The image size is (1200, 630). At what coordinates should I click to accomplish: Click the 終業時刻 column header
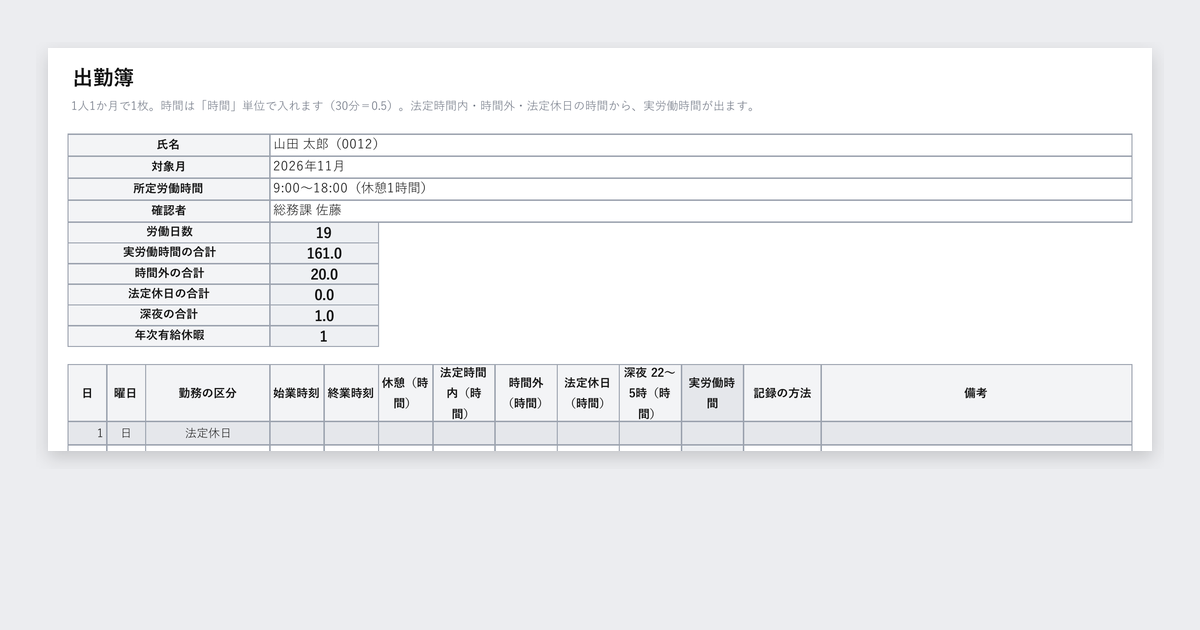pyautogui.click(x=351, y=393)
